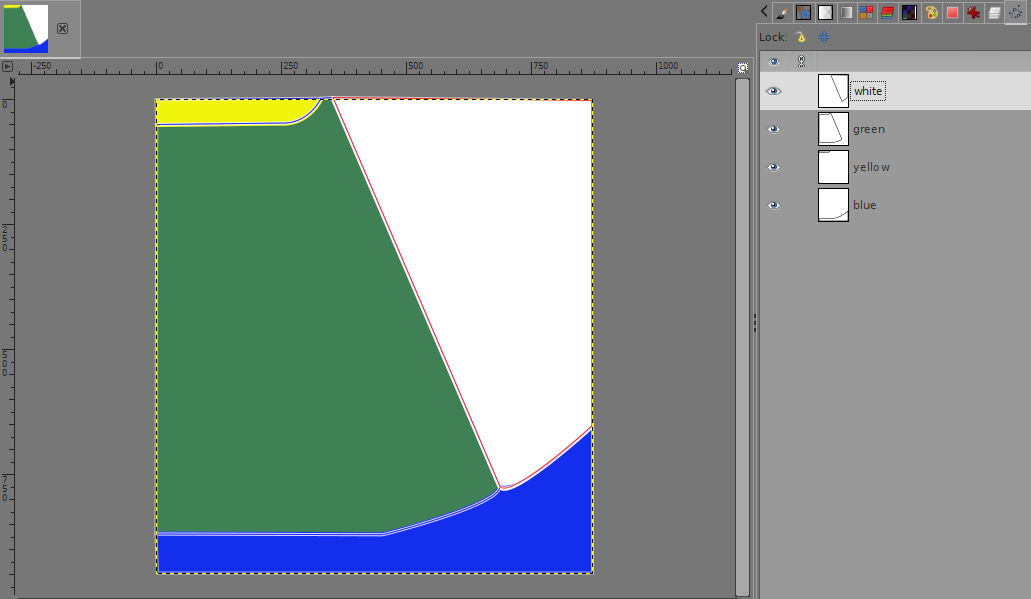Toggle lock position and size
1031x599 pixels.
(824, 37)
